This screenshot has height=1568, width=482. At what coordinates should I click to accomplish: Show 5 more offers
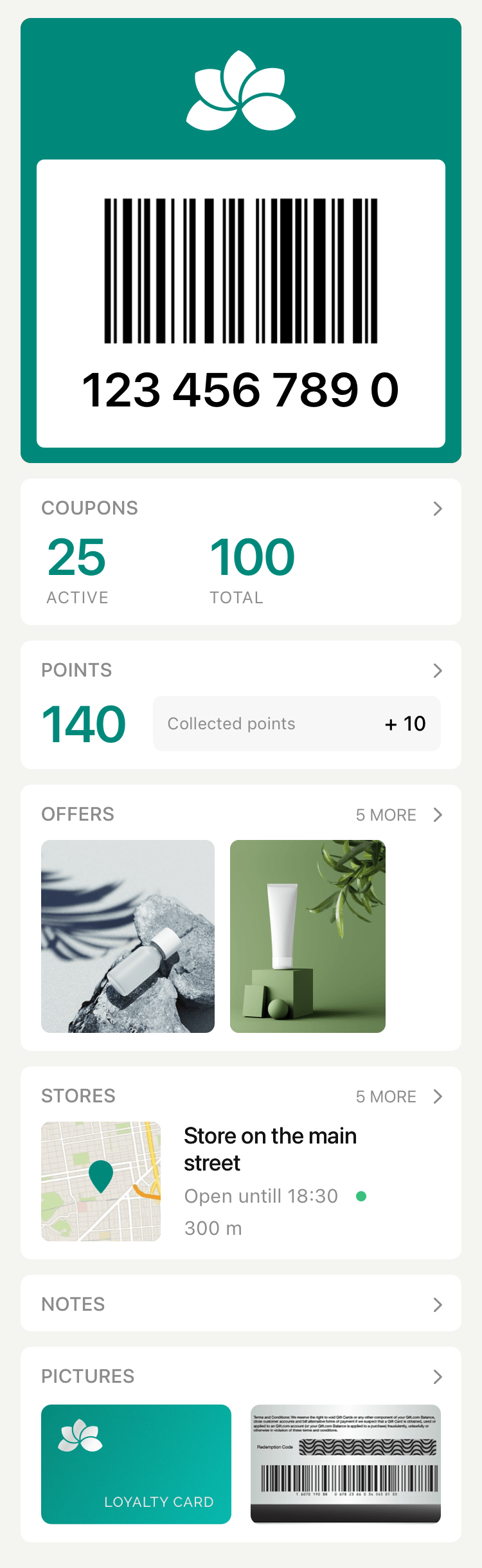pyautogui.click(x=386, y=815)
